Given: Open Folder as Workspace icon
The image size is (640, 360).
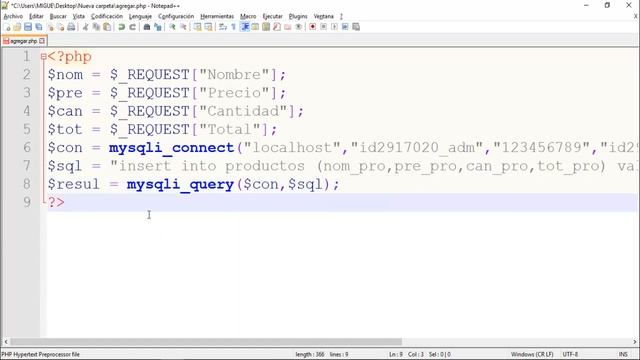Looking at the screenshot, I should pos(288,27).
